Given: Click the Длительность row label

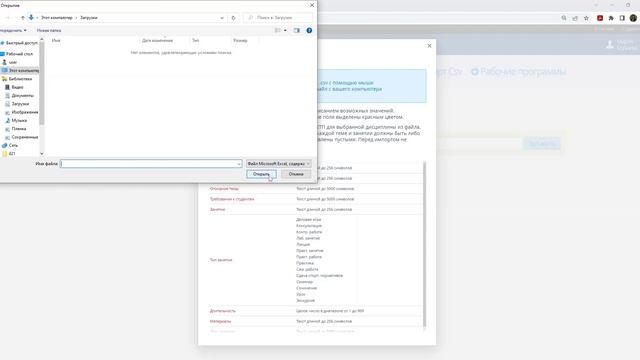Looking at the screenshot, I should coord(222,311).
